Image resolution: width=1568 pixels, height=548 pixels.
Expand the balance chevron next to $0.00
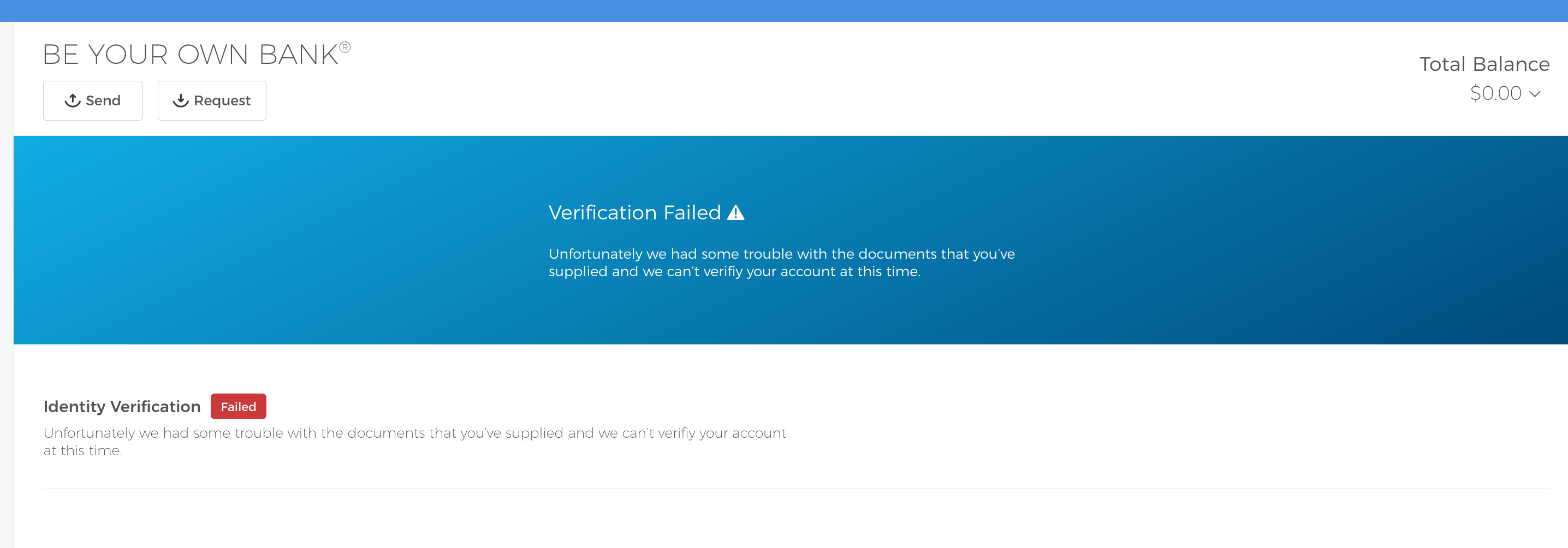point(1535,94)
